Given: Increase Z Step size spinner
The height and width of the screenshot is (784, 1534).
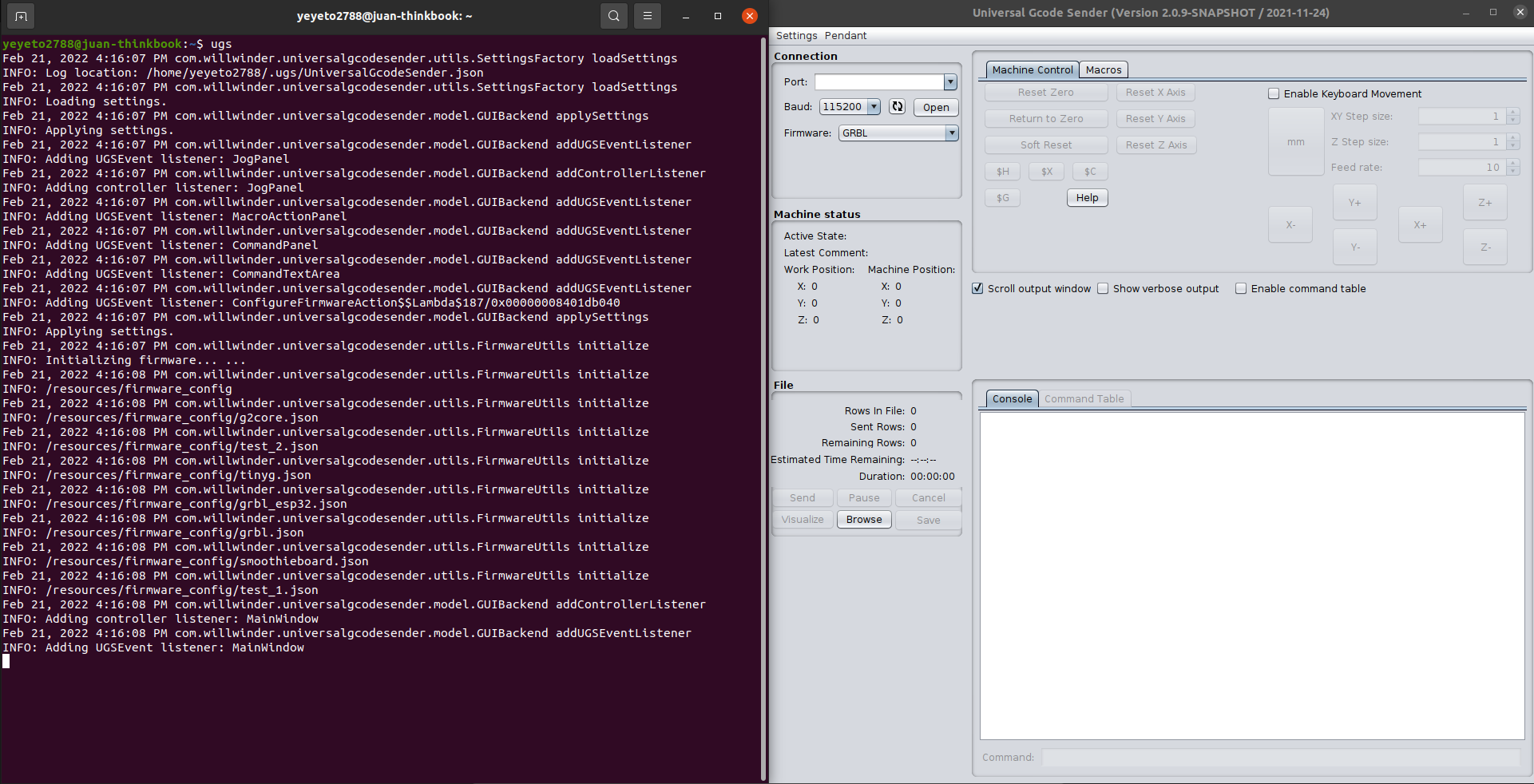Looking at the screenshot, I should click(x=1513, y=138).
